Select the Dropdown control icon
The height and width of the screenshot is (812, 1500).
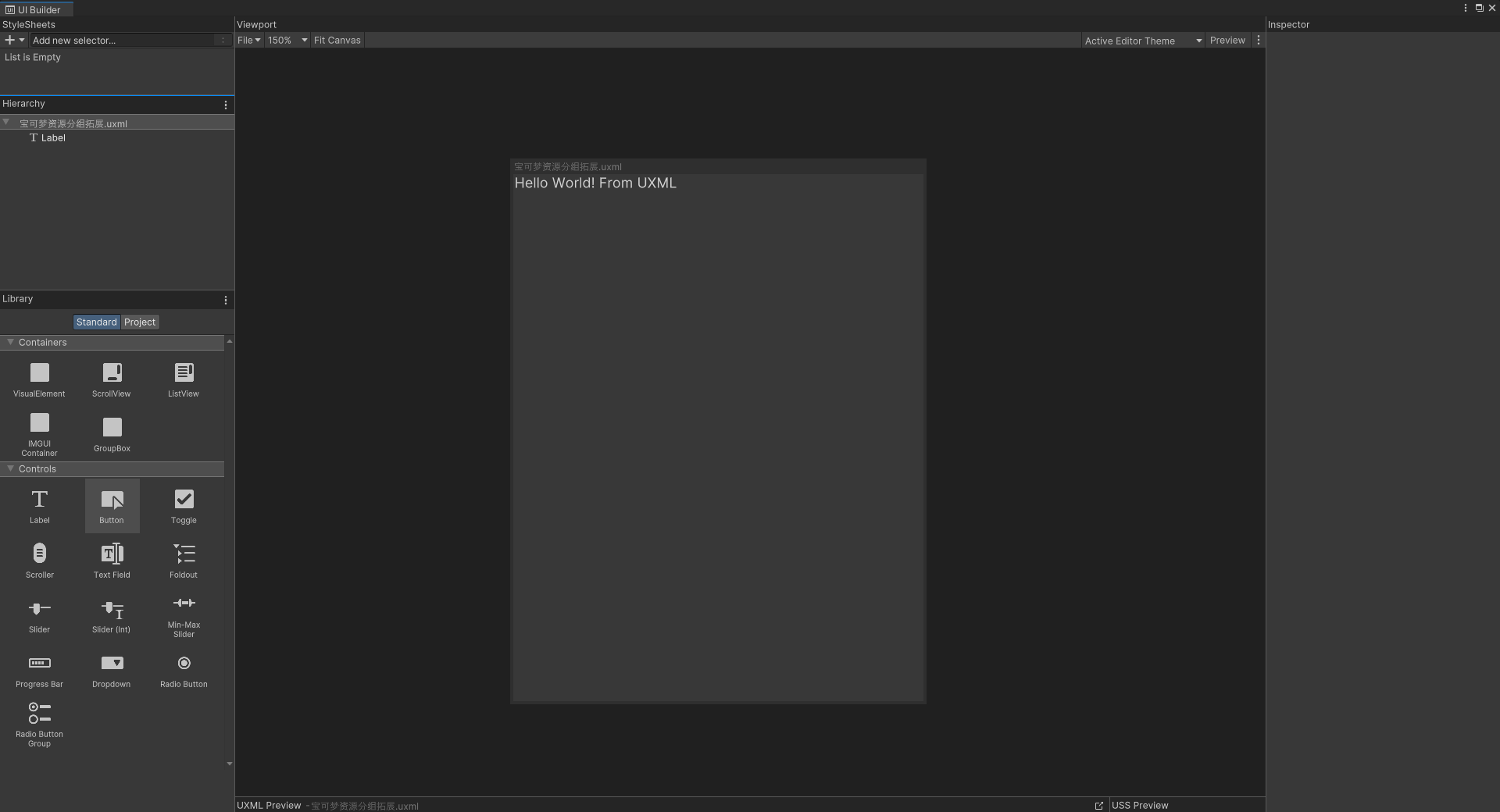112,664
